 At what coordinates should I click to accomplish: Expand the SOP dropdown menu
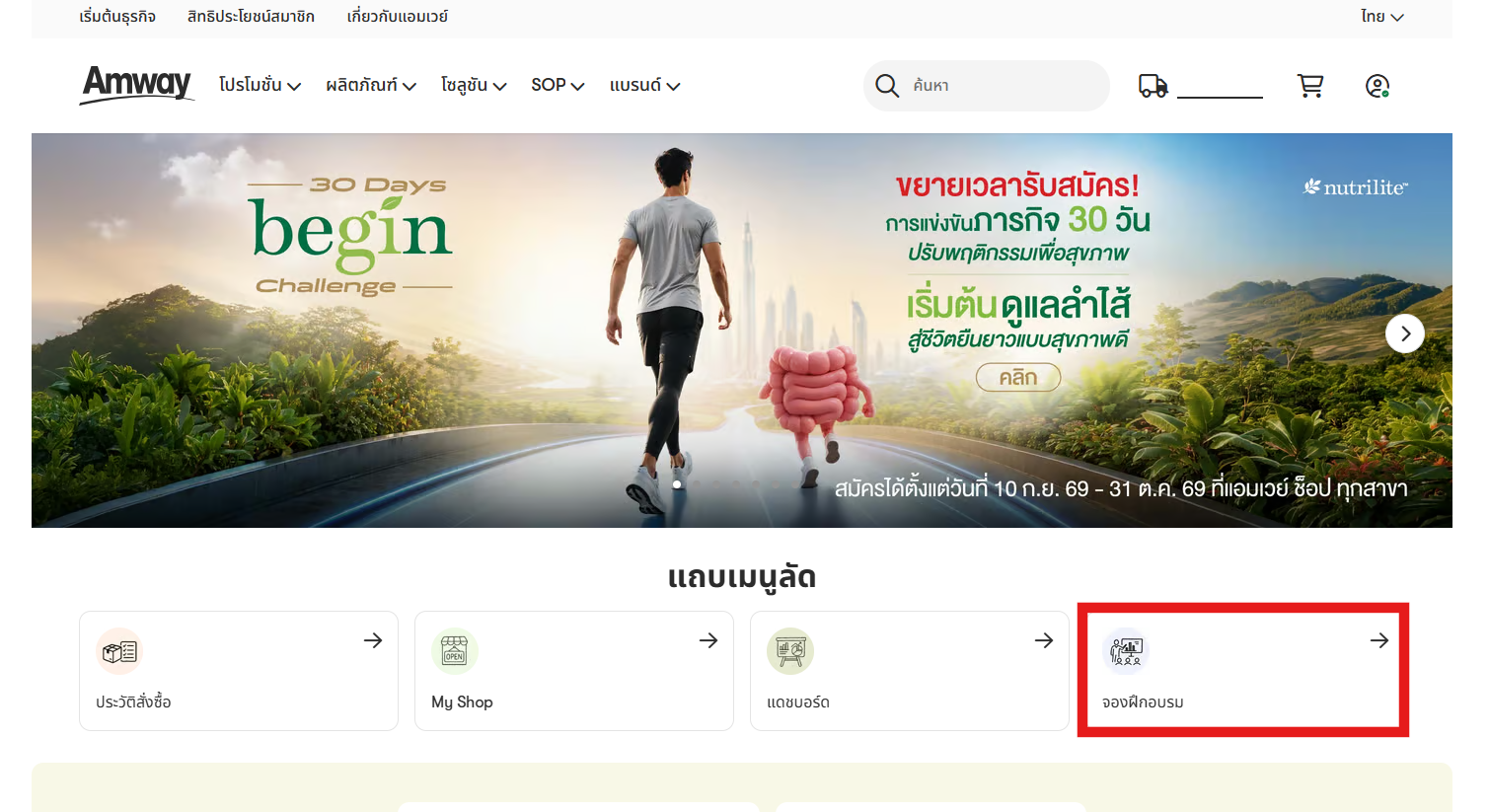pos(558,86)
